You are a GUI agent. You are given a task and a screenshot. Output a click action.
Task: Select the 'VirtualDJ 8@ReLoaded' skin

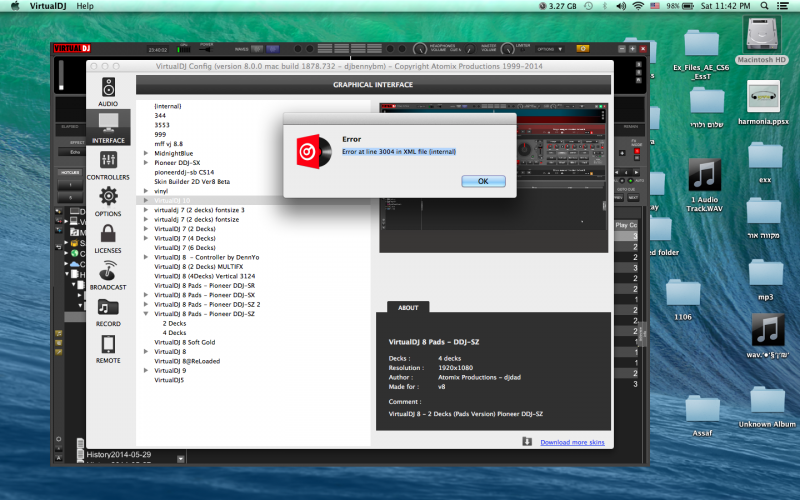click(187, 361)
